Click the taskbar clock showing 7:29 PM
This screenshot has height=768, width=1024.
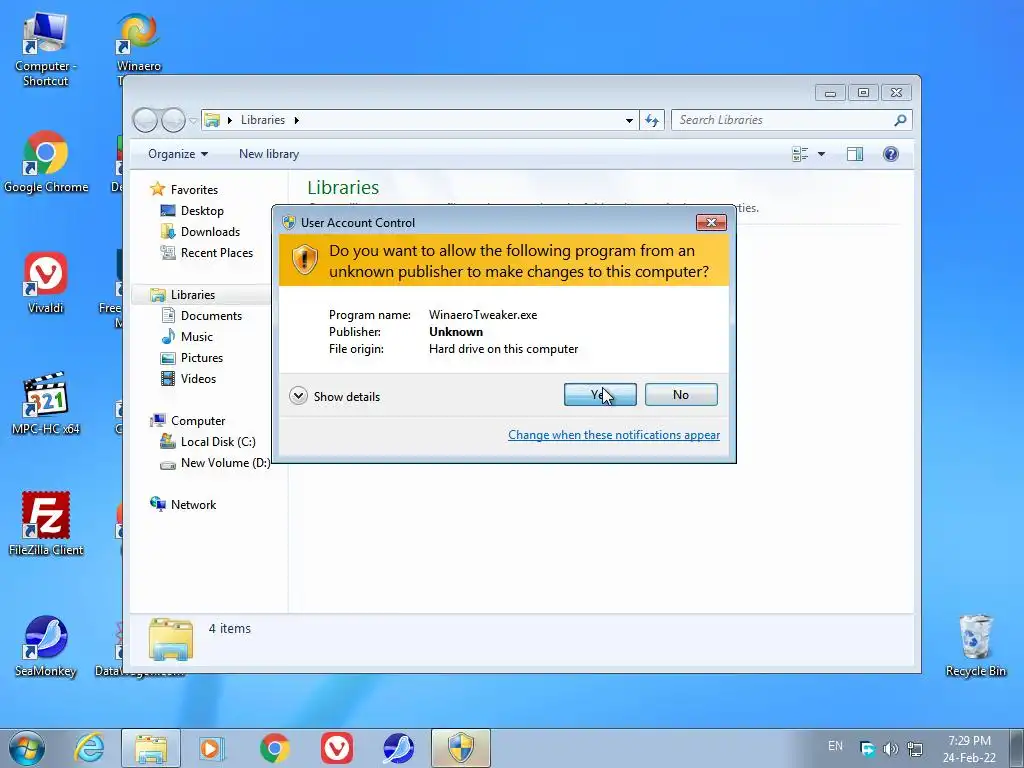coord(969,749)
